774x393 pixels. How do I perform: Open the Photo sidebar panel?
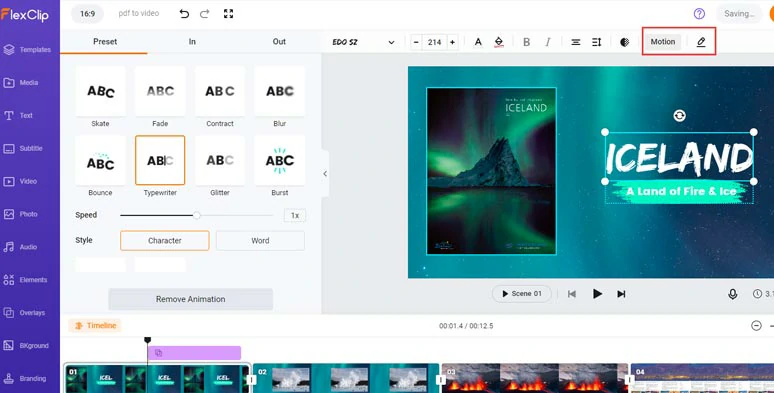[21, 214]
